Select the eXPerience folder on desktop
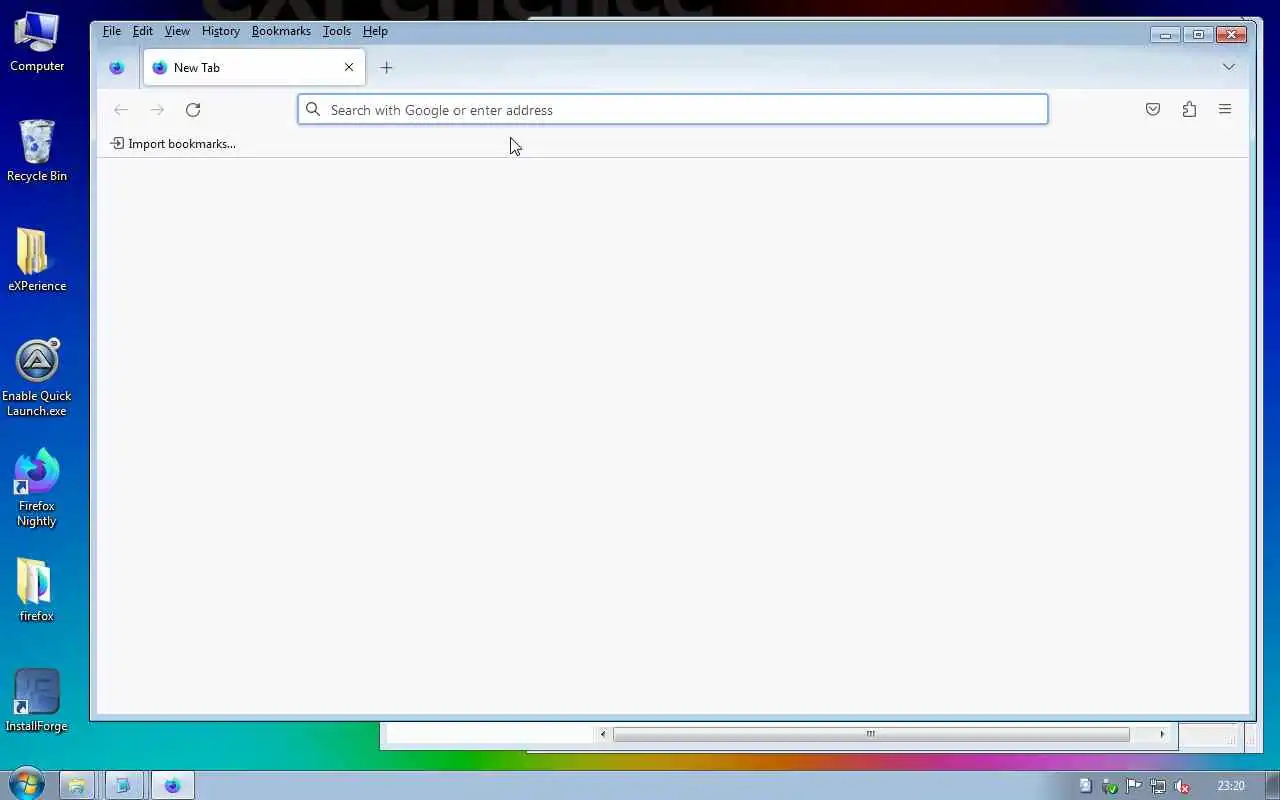The image size is (1280, 800). [x=37, y=260]
